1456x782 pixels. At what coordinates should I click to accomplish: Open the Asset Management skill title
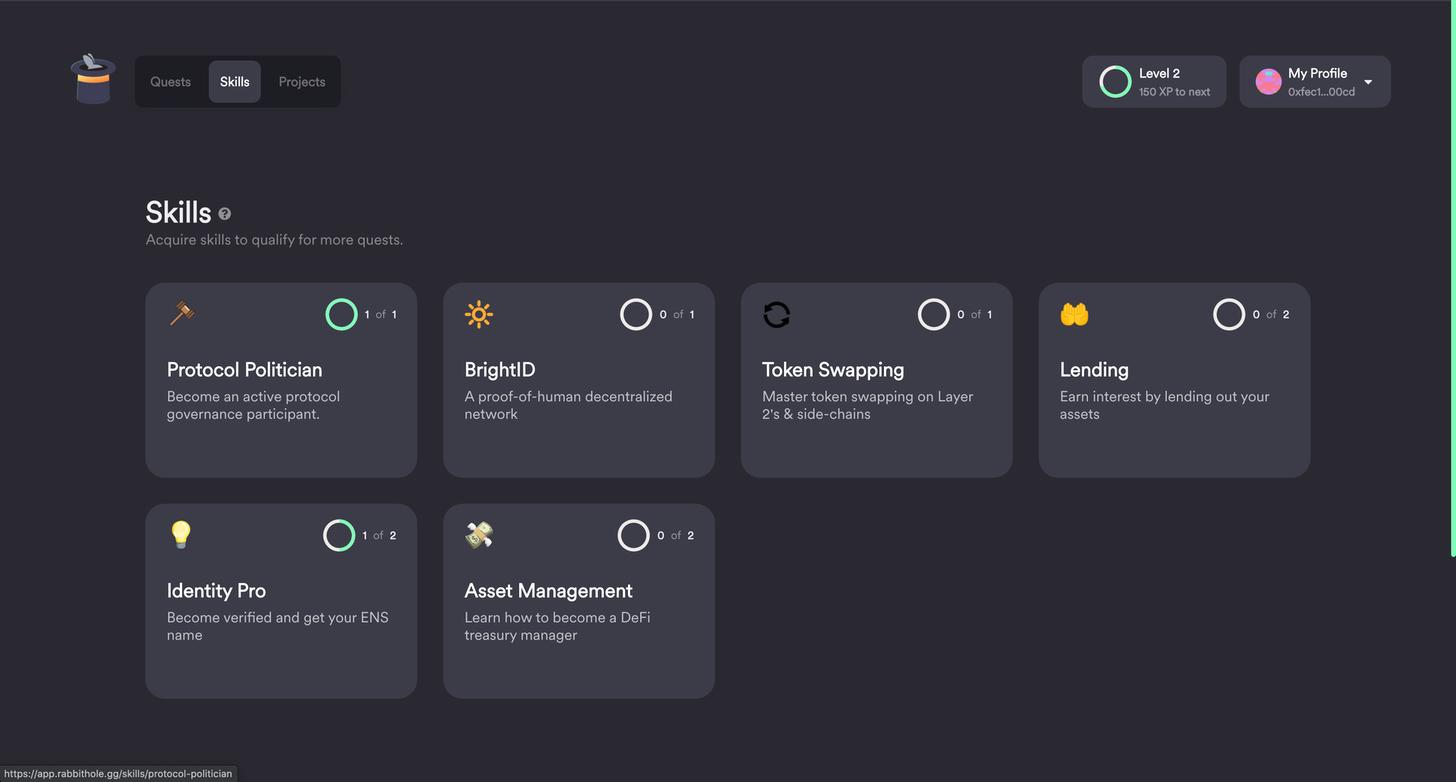(x=548, y=591)
